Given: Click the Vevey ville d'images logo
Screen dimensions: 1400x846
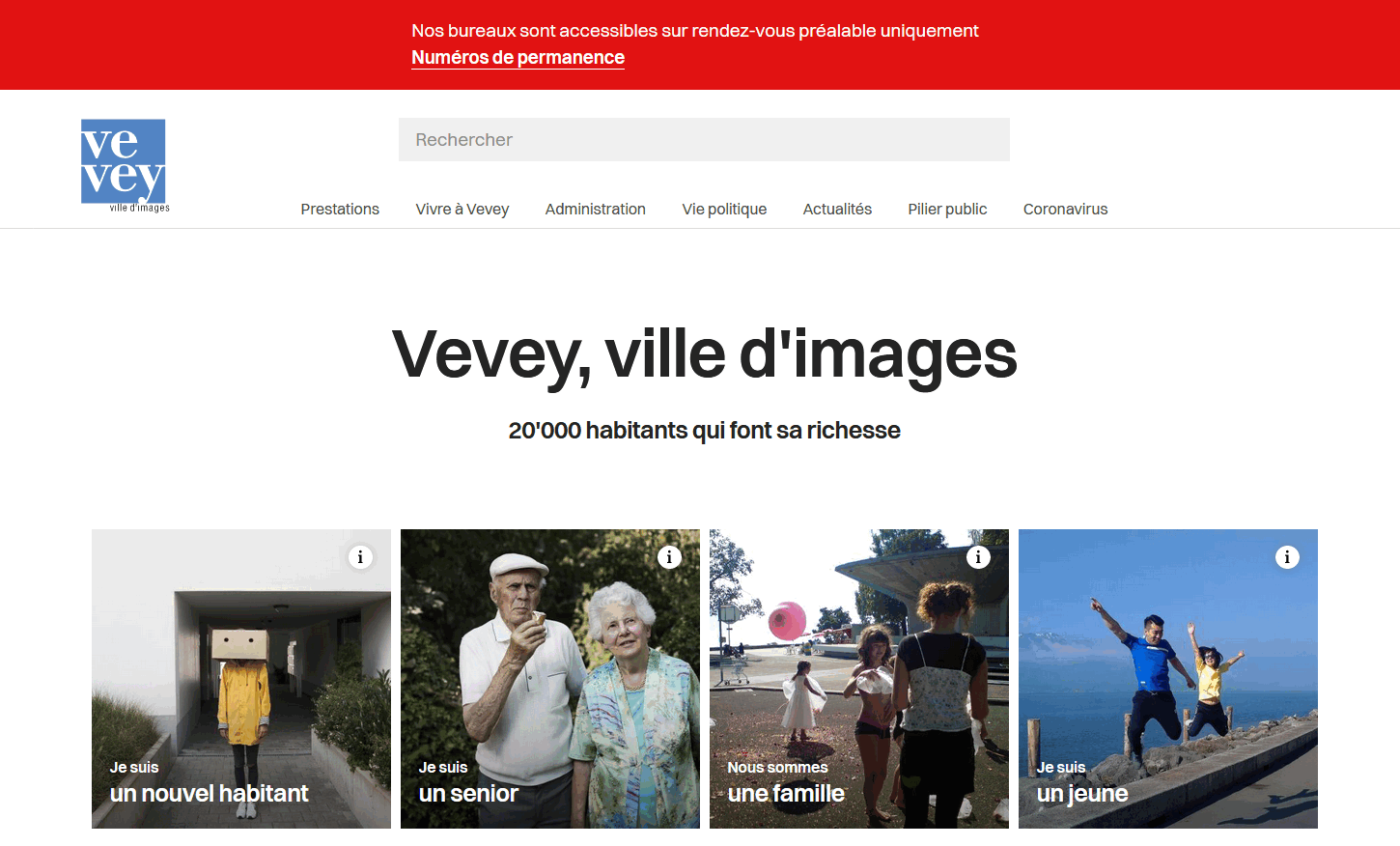Looking at the screenshot, I should click(x=125, y=165).
